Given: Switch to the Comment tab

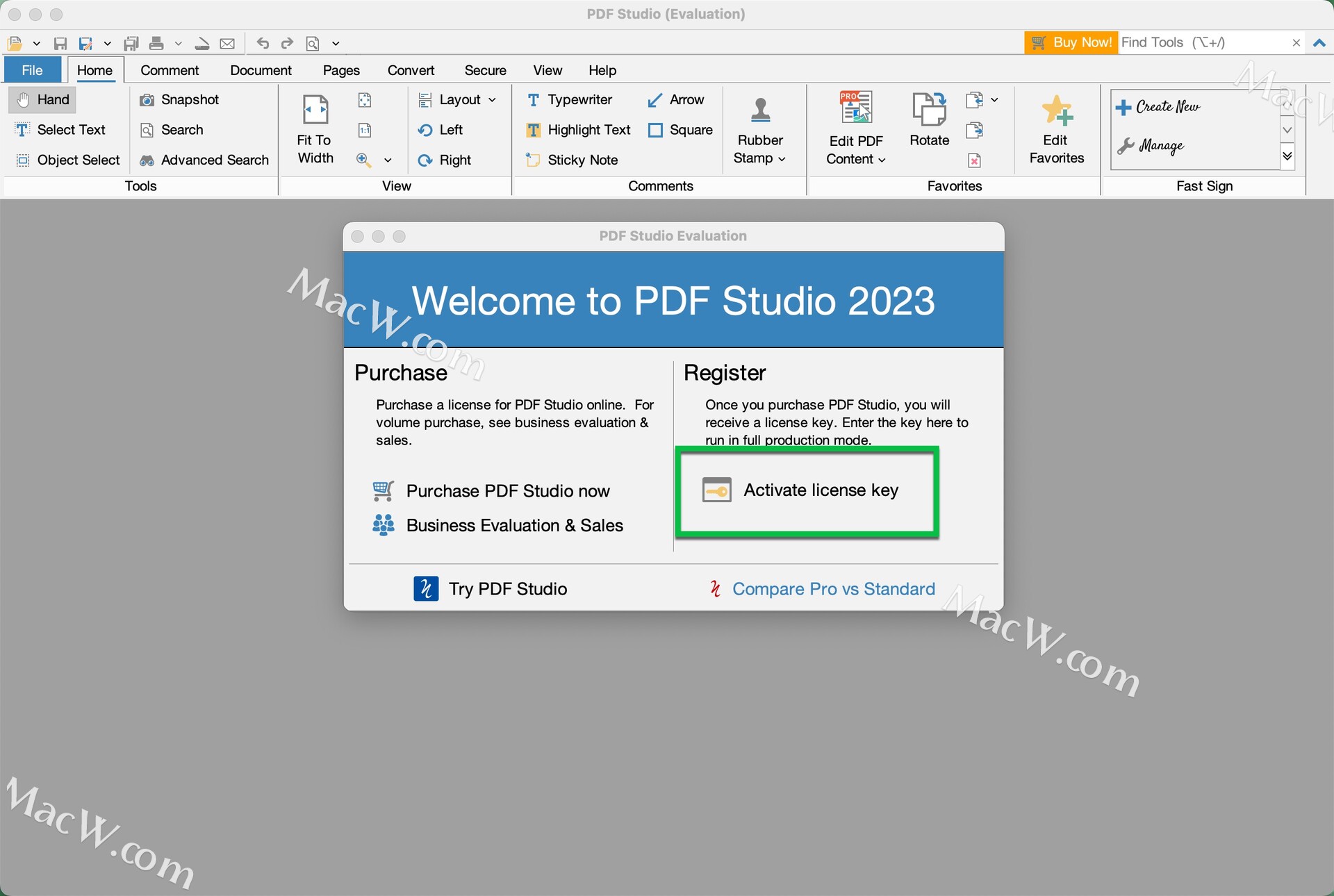Looking at the screenshot, I should (170, 70).
